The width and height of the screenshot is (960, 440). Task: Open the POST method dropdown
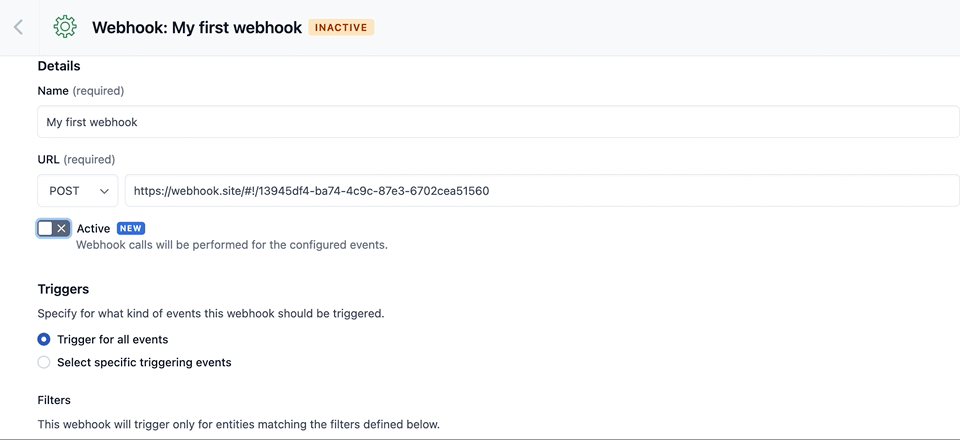[x=78, y=191]
